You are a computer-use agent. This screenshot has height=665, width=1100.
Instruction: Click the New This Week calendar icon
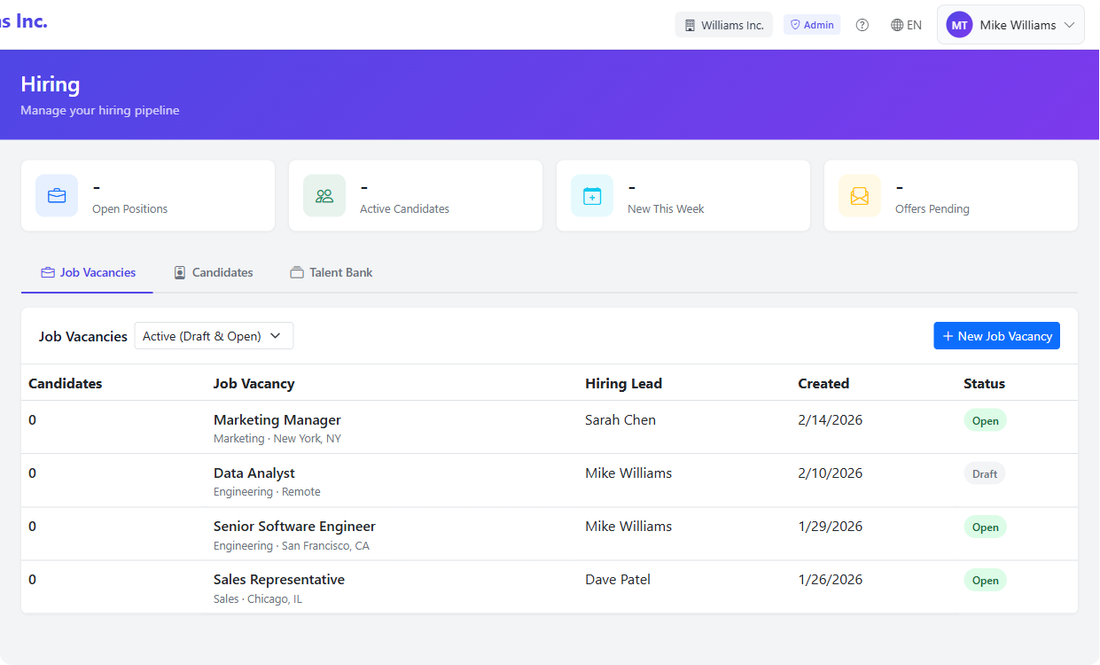click(591, 195)
